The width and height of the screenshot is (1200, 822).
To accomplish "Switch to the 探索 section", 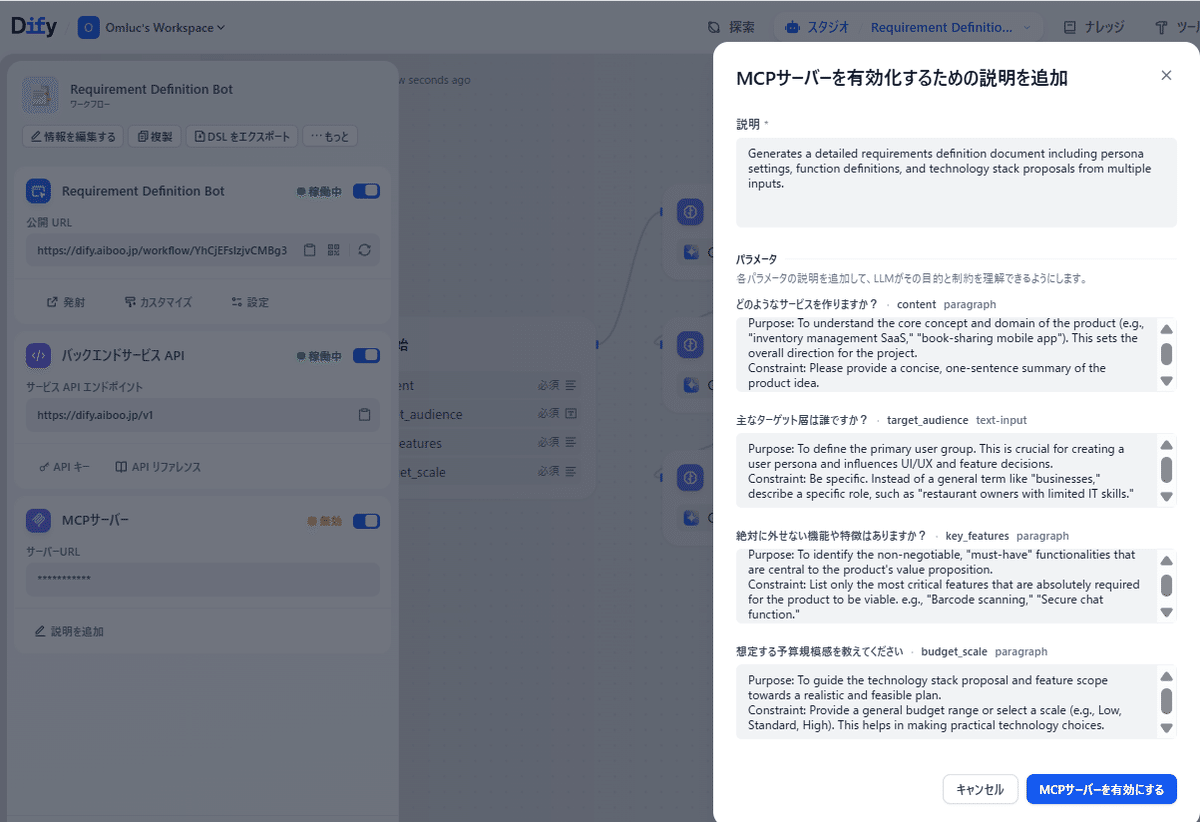I will click(x=733, y=27).
